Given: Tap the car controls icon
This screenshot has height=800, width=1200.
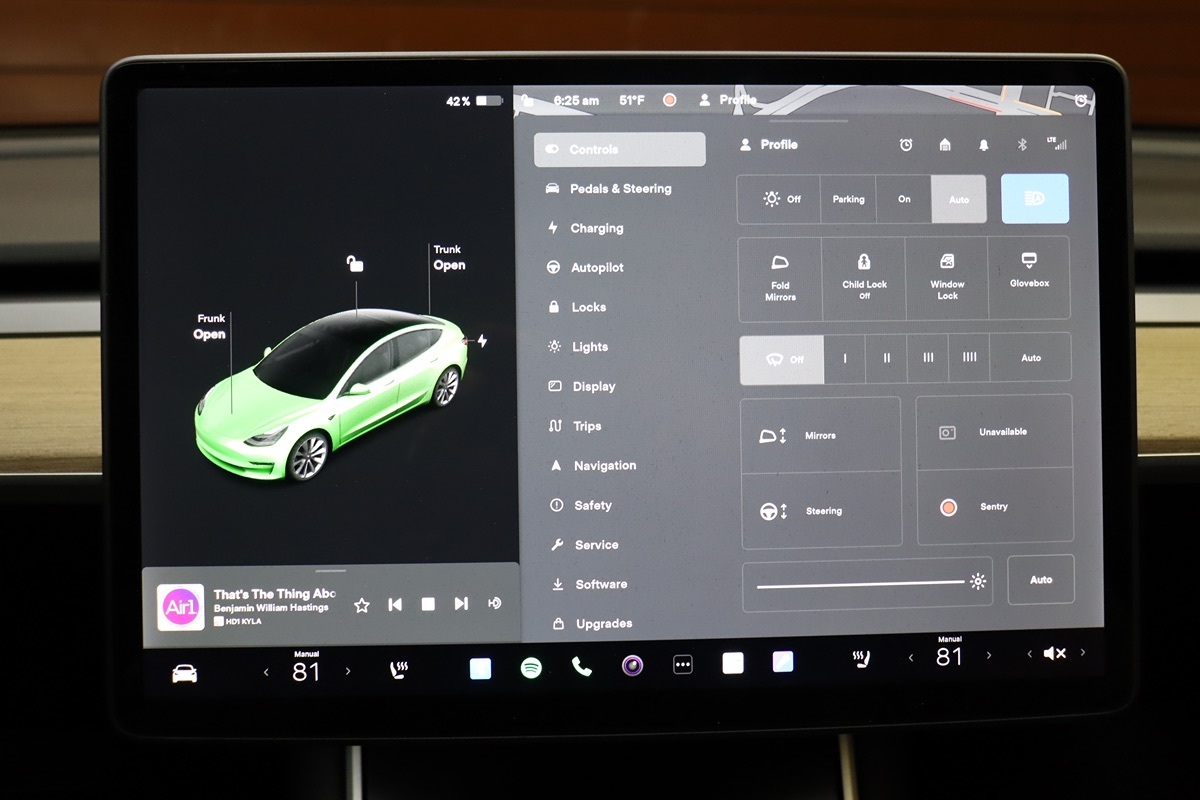Looking at the screenshot, I should click(x=185, y=674).
